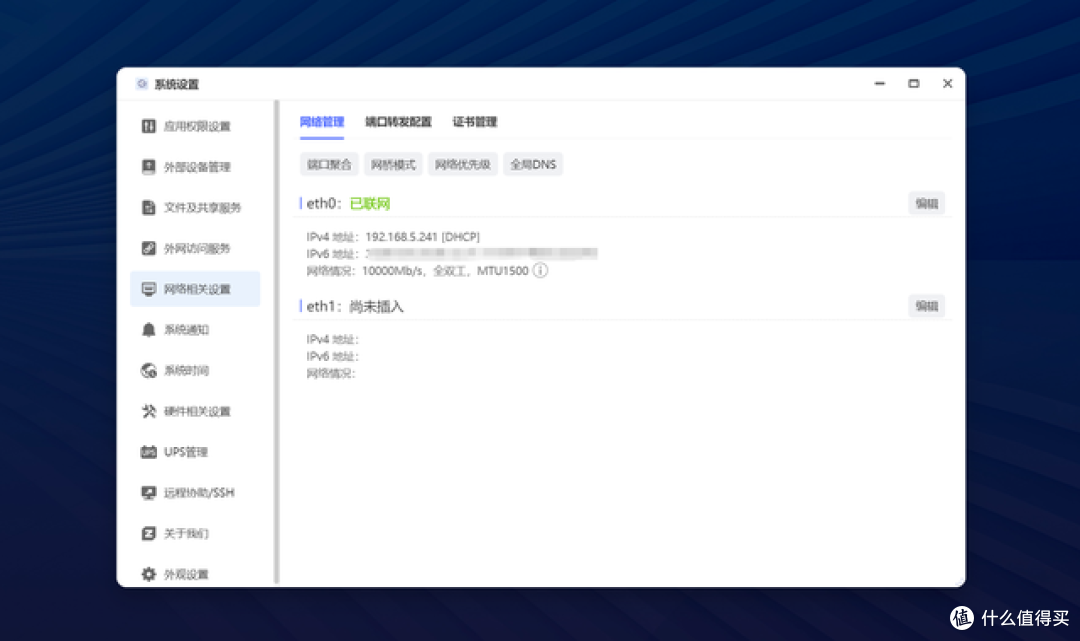1080x641 pixels.
Task: Click the 硬件相关设置 tools icon
Action: (148, 411)
